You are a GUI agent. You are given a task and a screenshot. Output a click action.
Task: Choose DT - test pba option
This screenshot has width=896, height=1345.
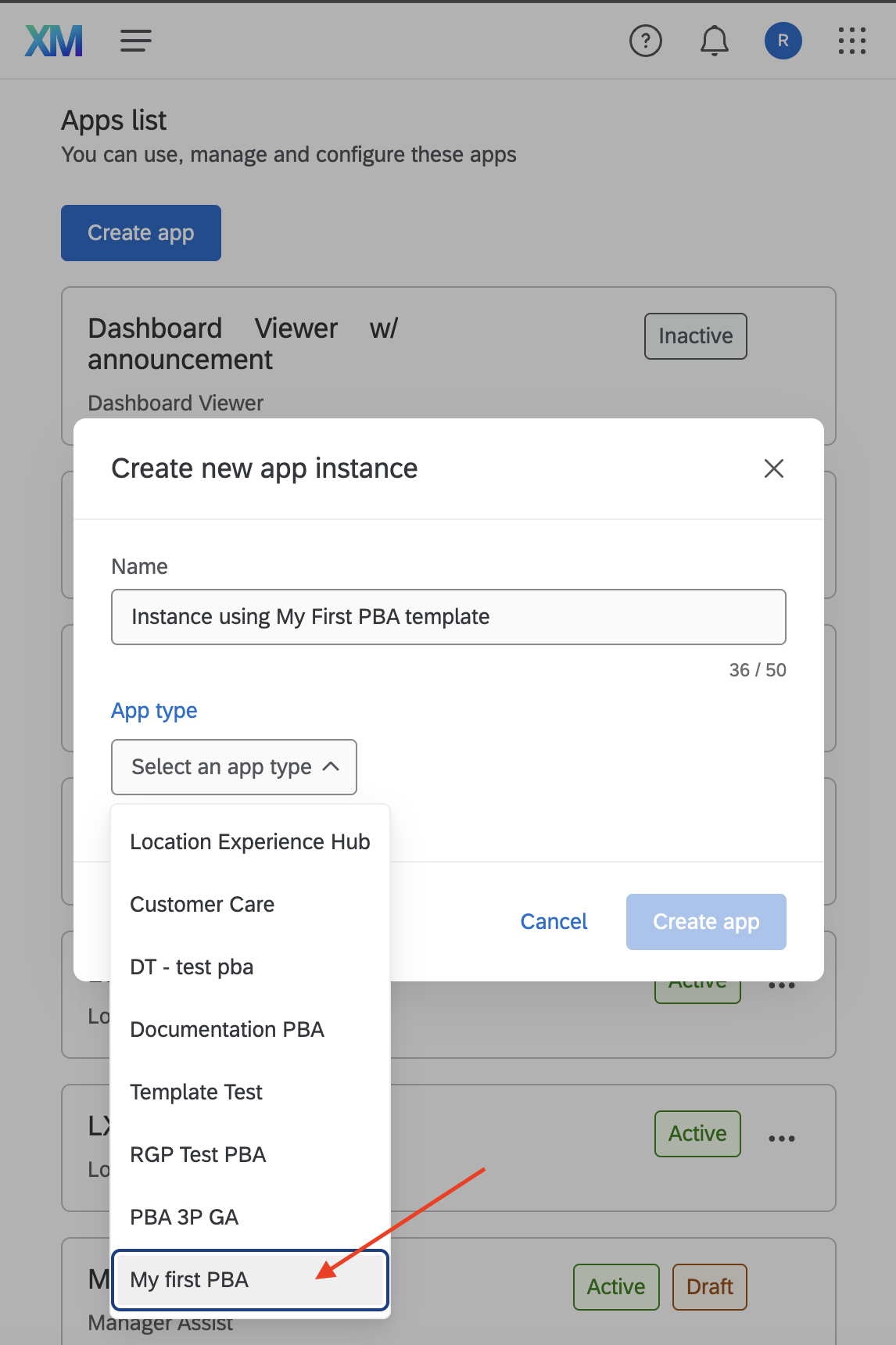[x=250, y=967]
